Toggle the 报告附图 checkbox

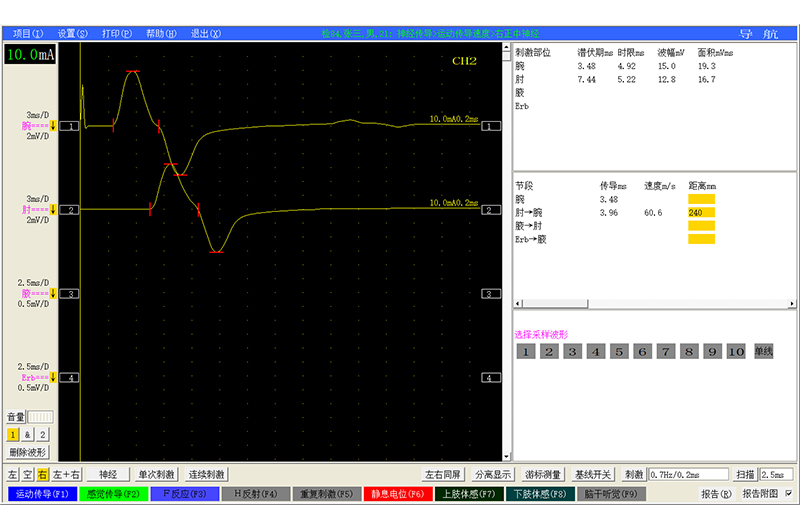pyautogui.click(x=788, y=494)
